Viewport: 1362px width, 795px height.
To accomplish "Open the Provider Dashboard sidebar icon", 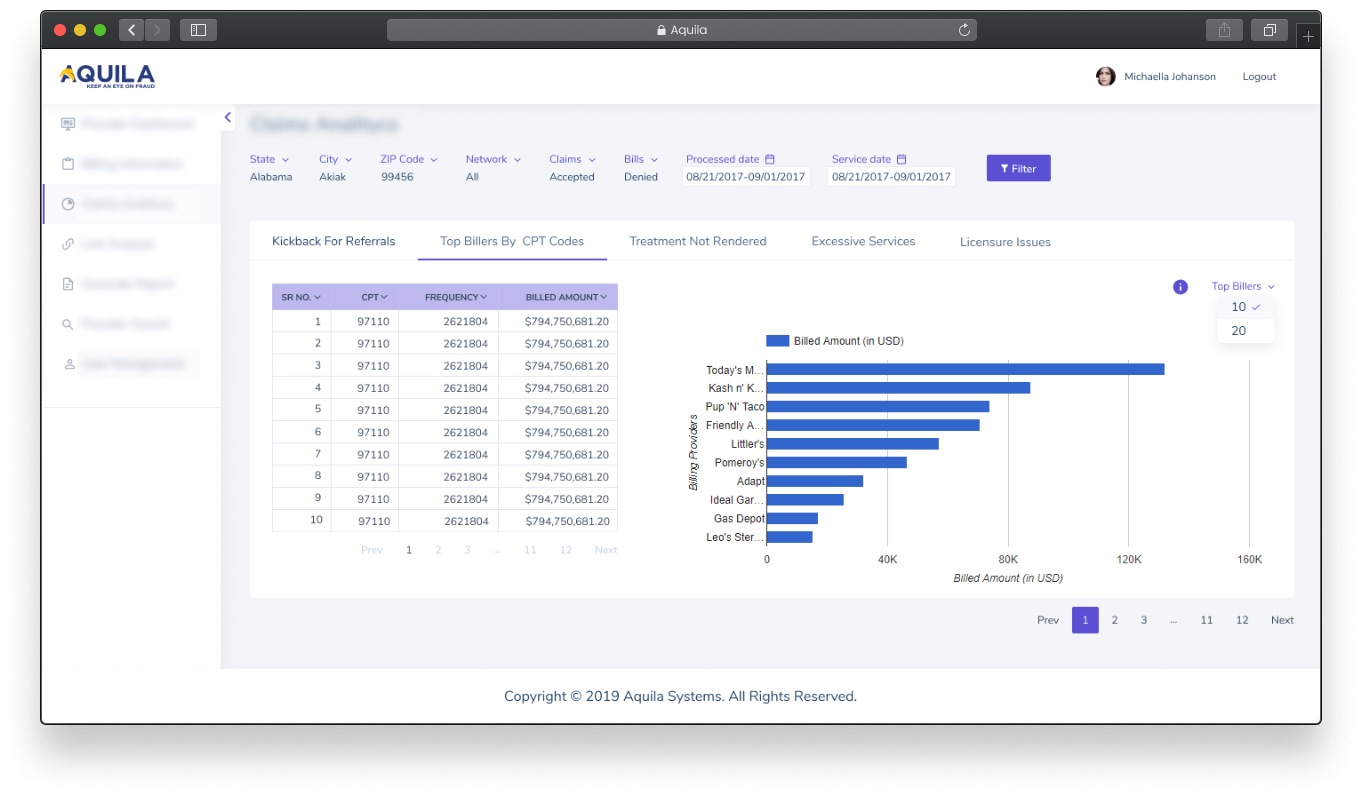I will coord(66,124).
